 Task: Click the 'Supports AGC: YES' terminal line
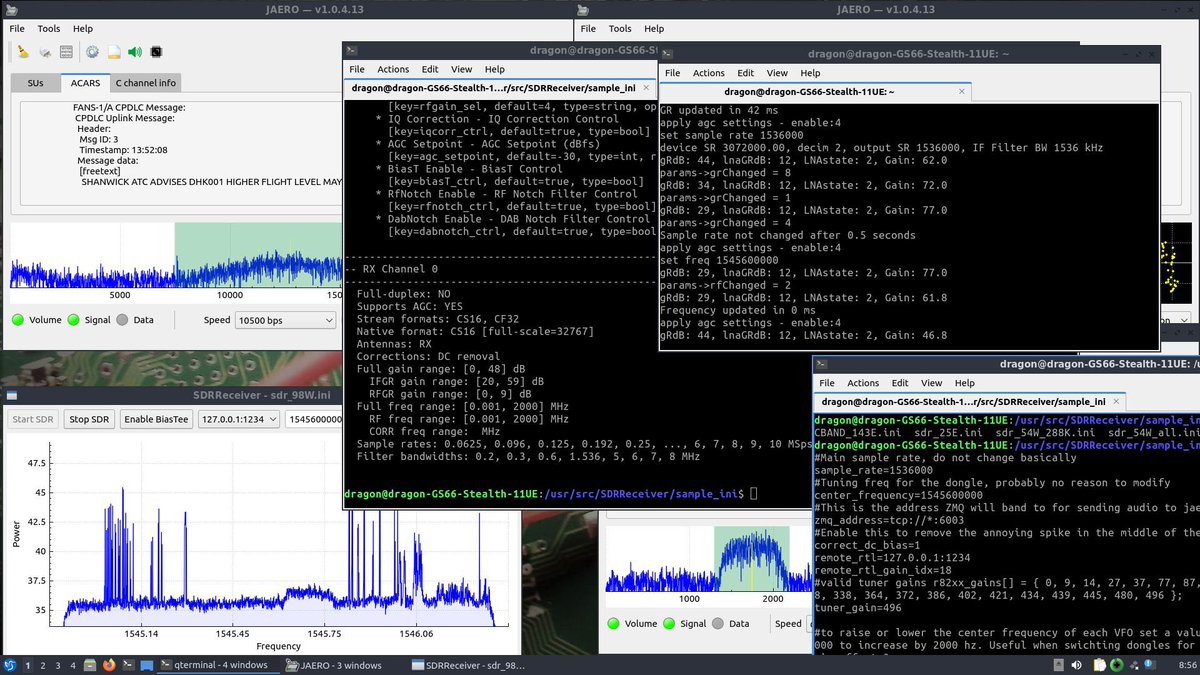[x=410, y=306]
